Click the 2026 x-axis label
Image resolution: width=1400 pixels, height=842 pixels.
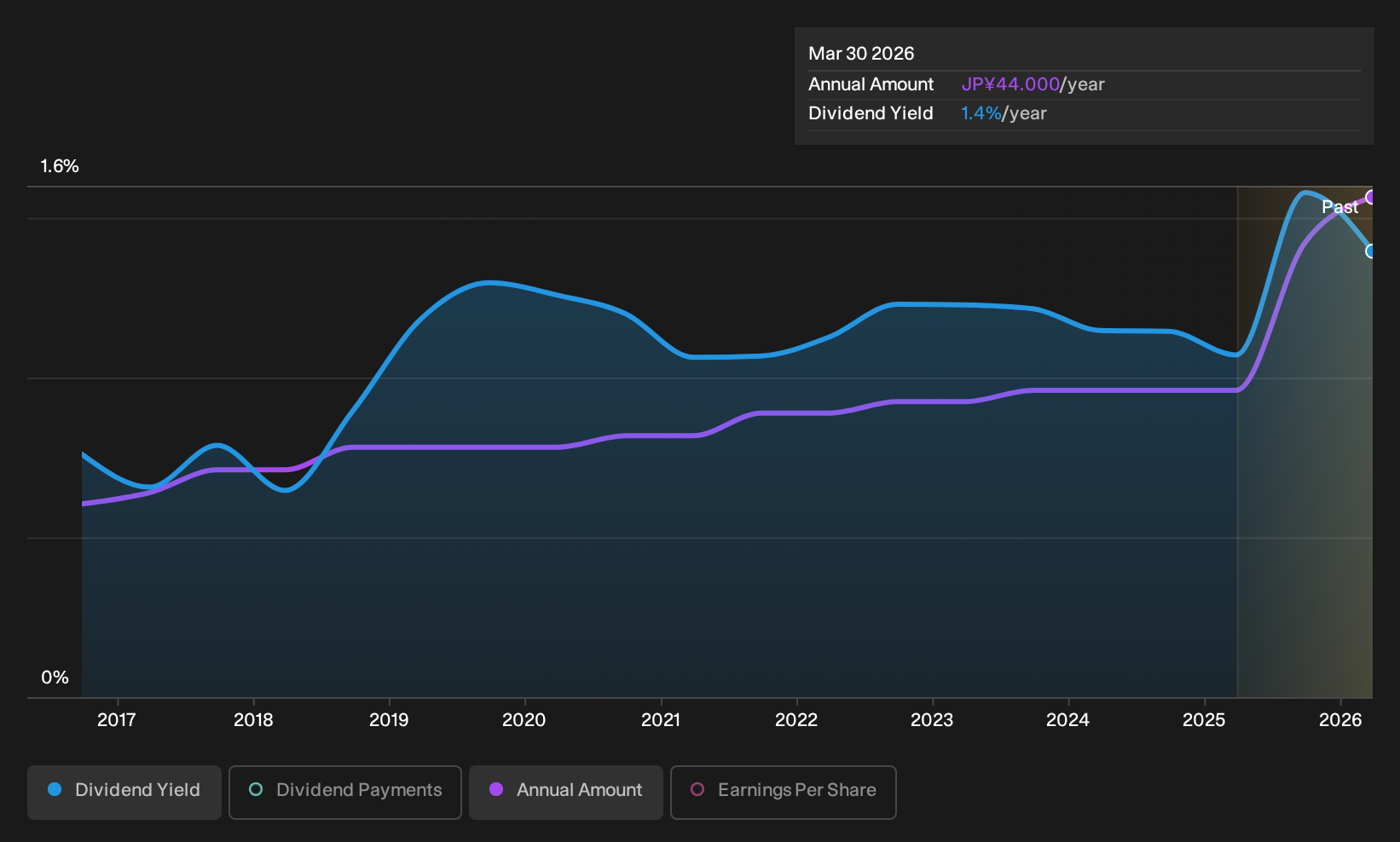[1340, 720]
